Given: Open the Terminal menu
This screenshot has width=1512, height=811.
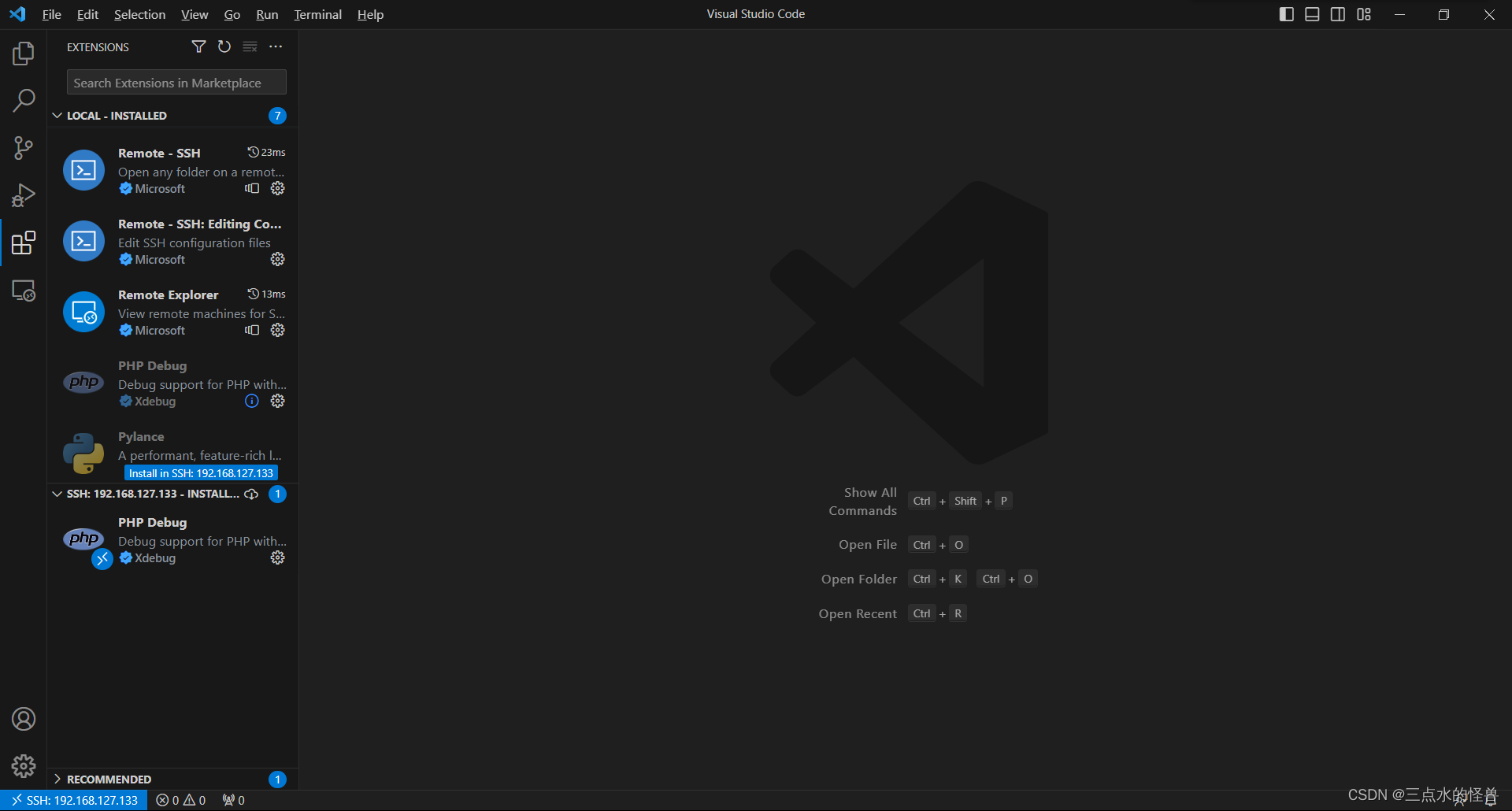Looking at the screenshot, I should (317, 14).
